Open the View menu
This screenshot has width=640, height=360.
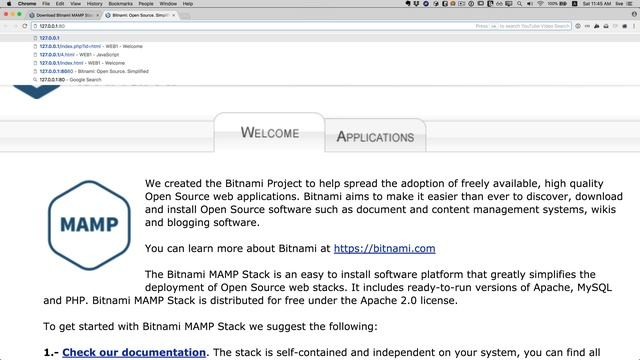point(75,3)
